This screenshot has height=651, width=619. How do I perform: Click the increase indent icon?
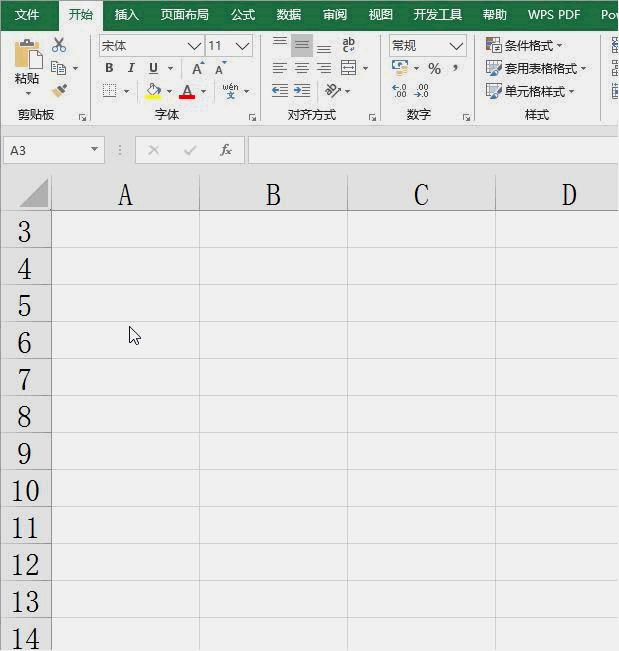click(x=302, y=91)
